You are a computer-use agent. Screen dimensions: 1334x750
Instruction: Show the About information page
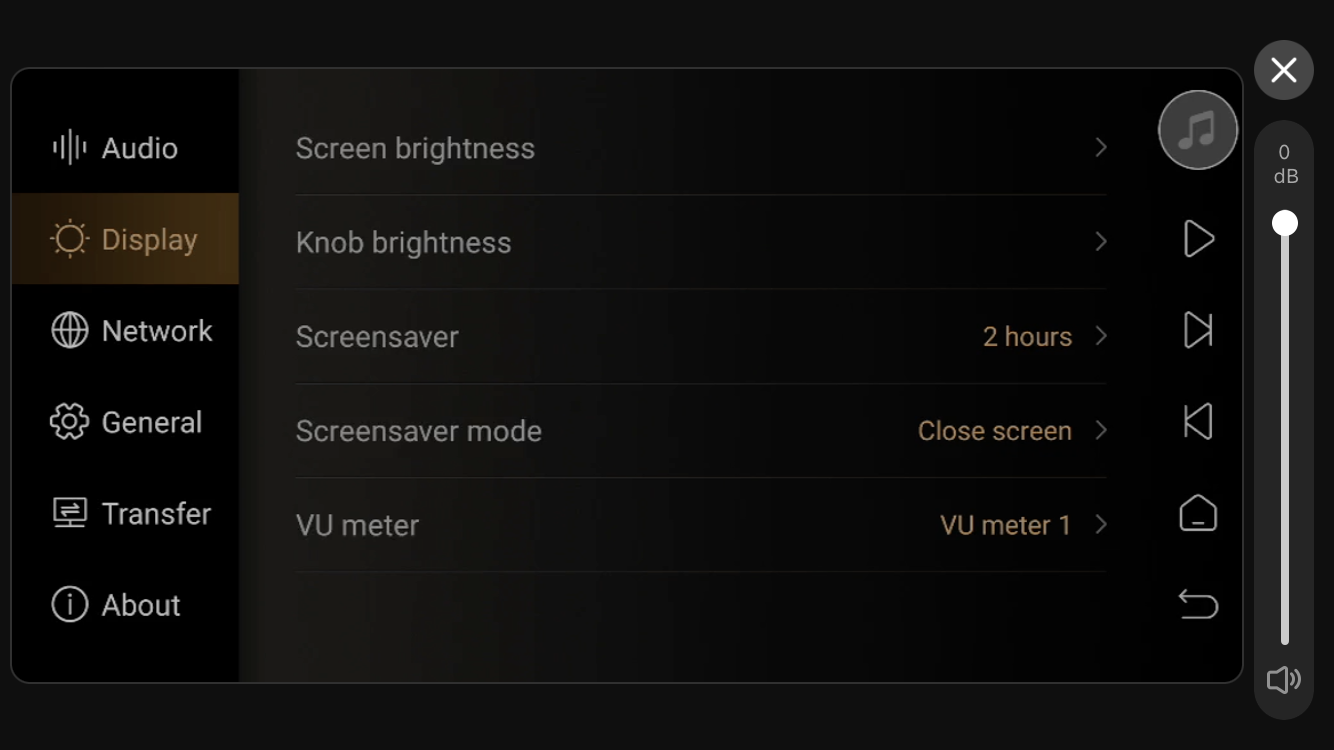click(x=125, y=605)
